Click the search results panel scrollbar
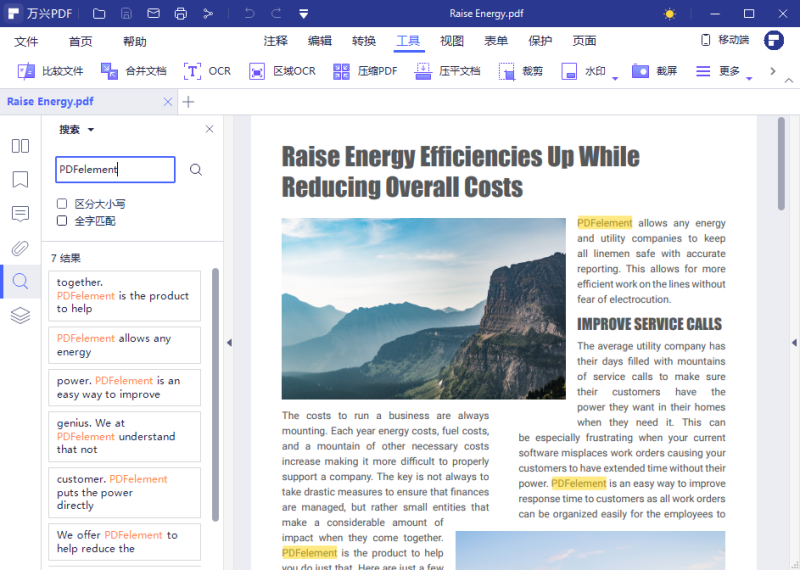The image size is (800, 570). [x=215, y=394]
